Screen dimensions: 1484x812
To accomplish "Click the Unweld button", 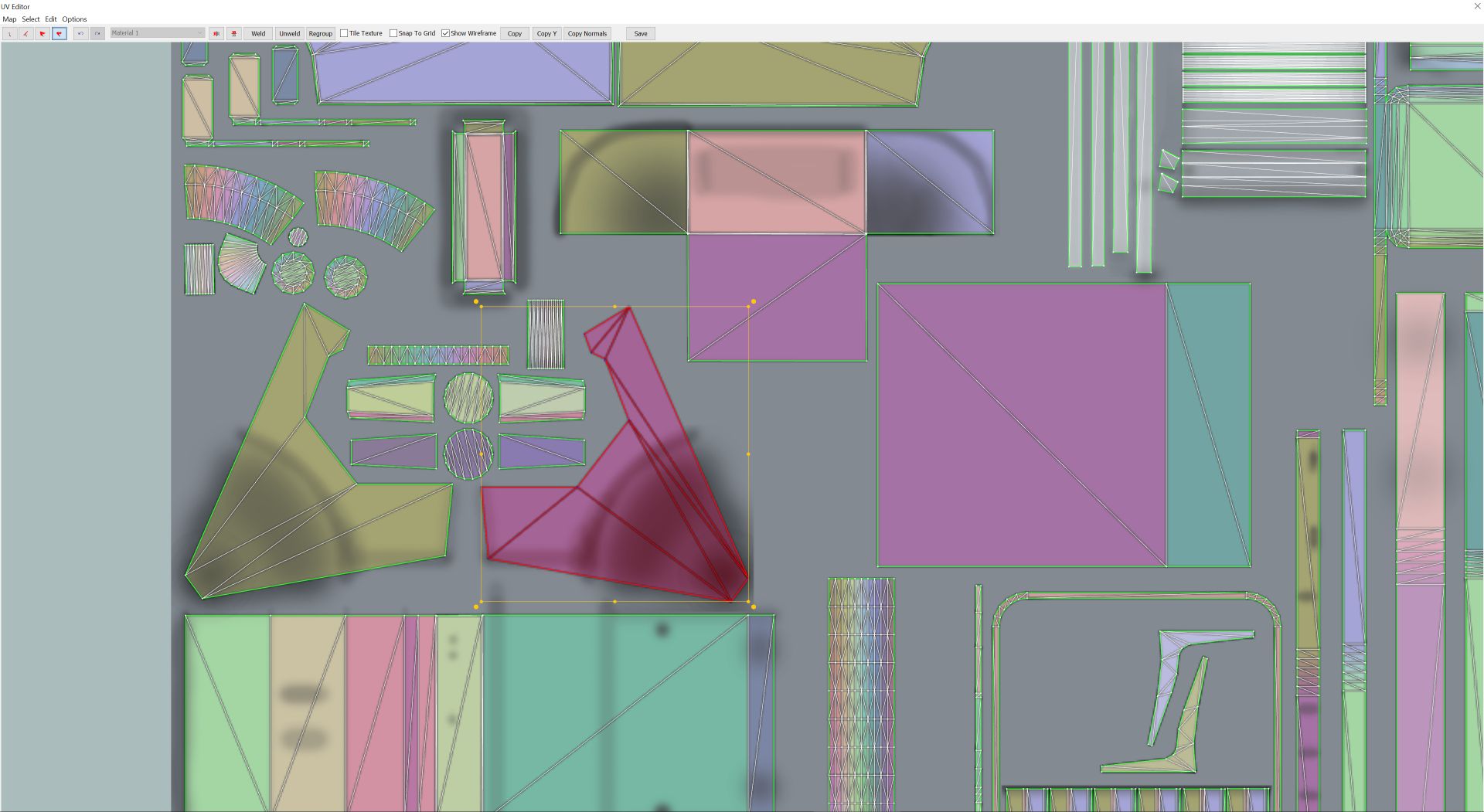I will (x=290, y=33).
